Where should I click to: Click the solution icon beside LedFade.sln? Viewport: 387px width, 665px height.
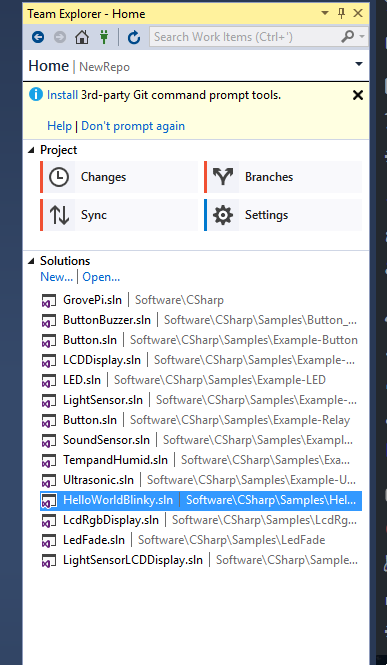(x=49, y=541)
